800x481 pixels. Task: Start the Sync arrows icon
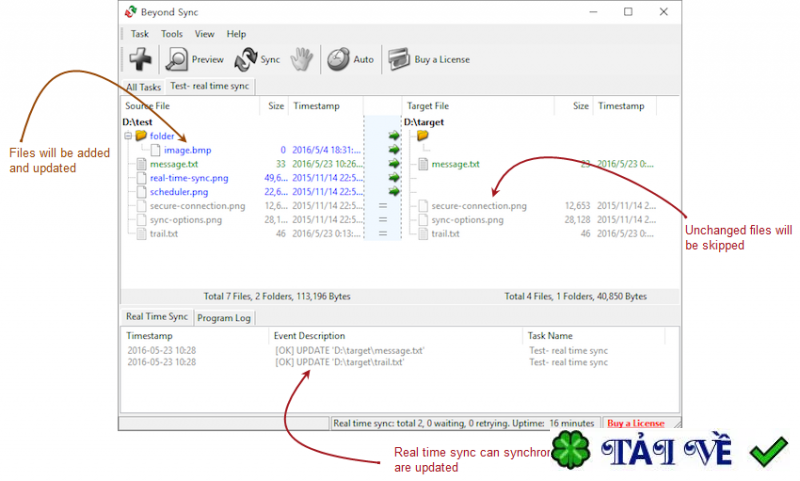(x=246, y=59)
